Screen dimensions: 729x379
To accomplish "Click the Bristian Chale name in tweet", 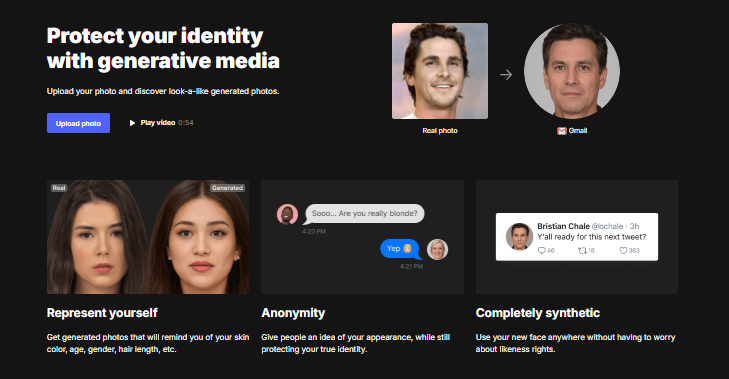I will [x=563, y=226].
